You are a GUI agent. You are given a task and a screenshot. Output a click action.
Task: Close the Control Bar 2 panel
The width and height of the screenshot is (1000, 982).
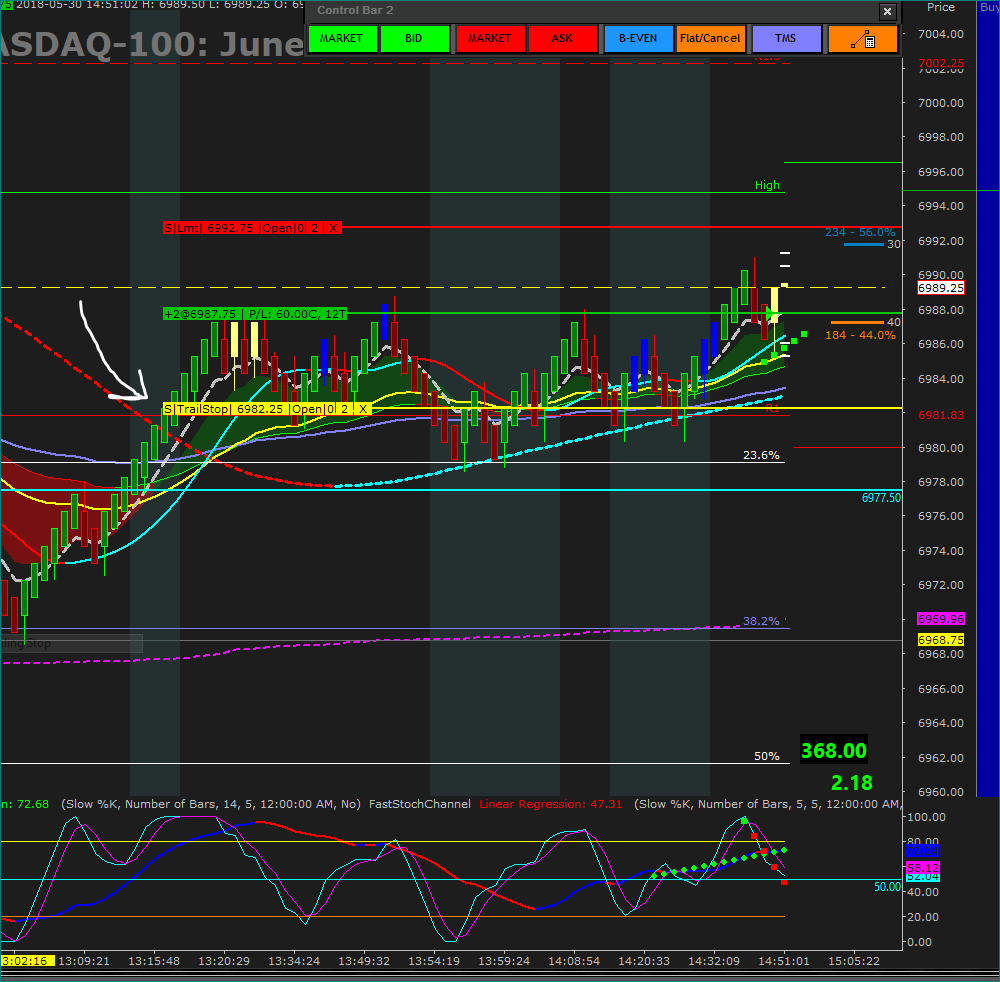pyautogui.click(x=887, y=11)
